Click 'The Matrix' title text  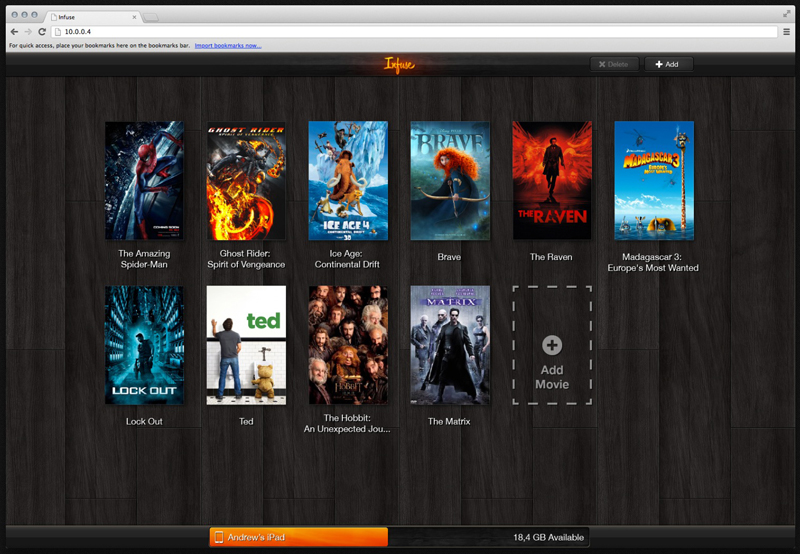click(449, 421)
